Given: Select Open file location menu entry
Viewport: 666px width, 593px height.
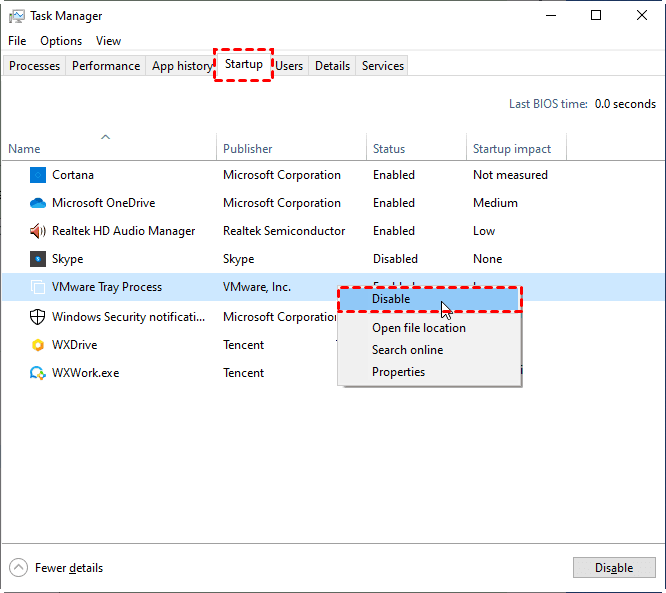Looking at the screenshot, I should [x=418, y=328].
